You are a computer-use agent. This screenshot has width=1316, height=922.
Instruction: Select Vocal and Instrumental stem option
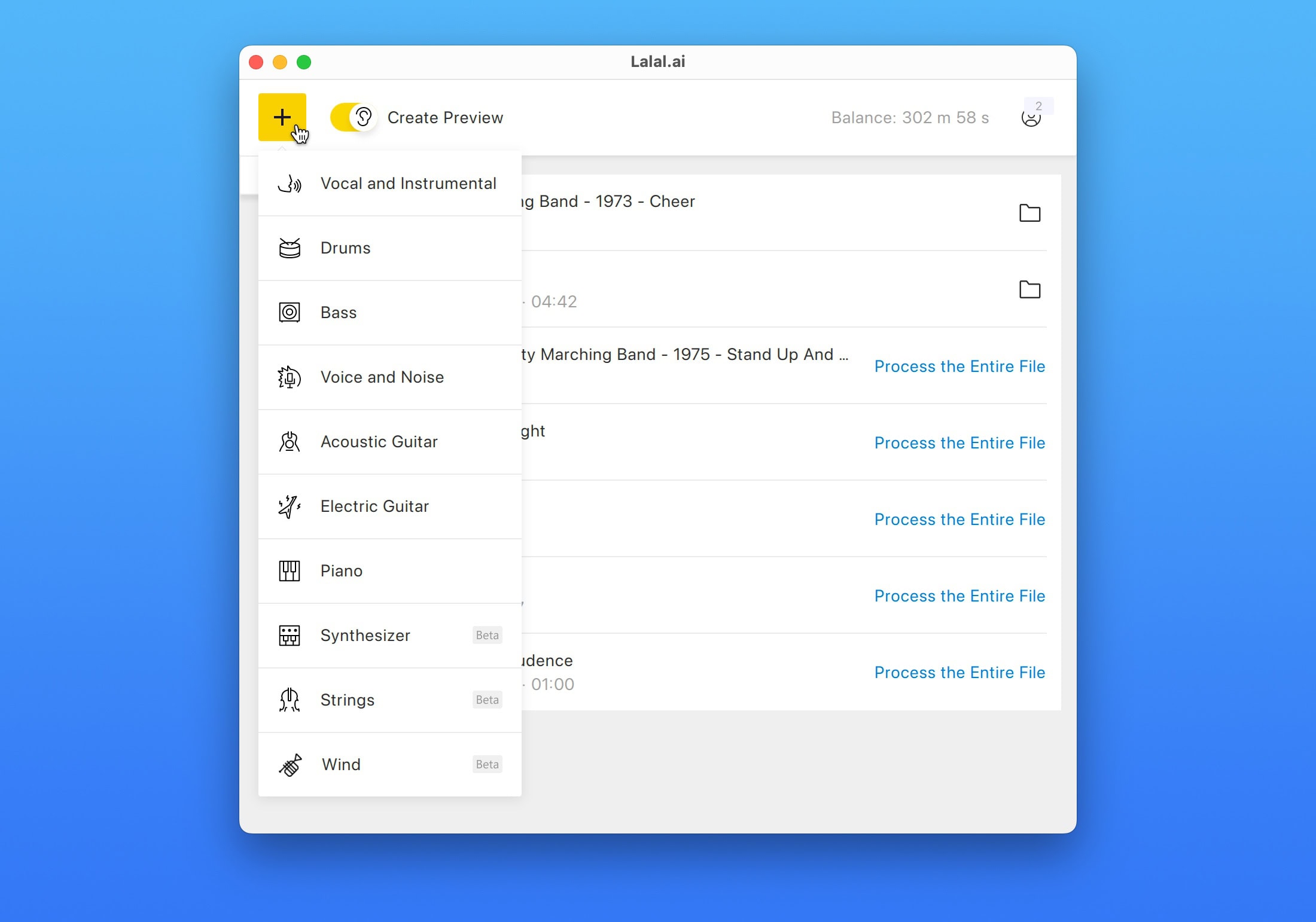408,184
